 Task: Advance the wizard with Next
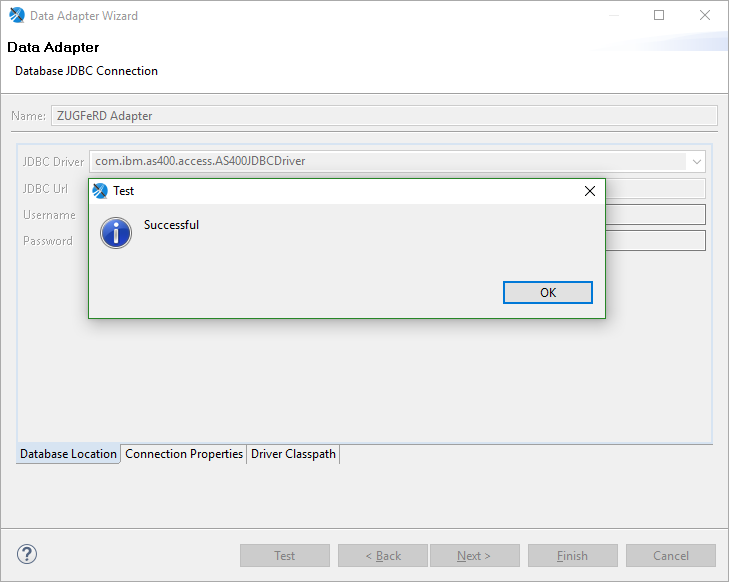(474, 556)
